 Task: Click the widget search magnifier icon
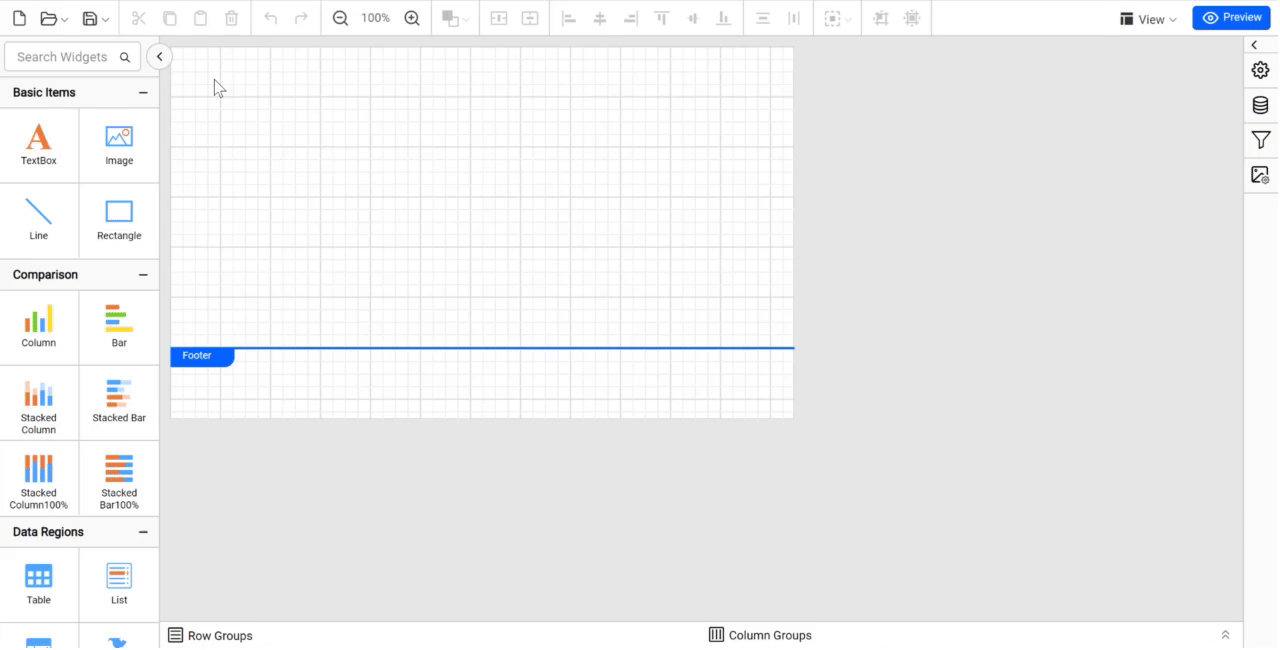click(125, 57)
